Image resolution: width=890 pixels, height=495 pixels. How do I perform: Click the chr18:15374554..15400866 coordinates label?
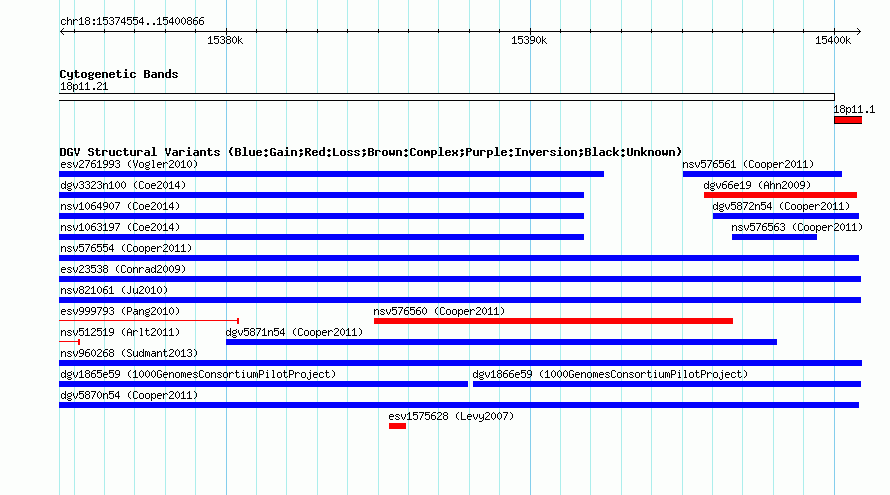[132, 22]
